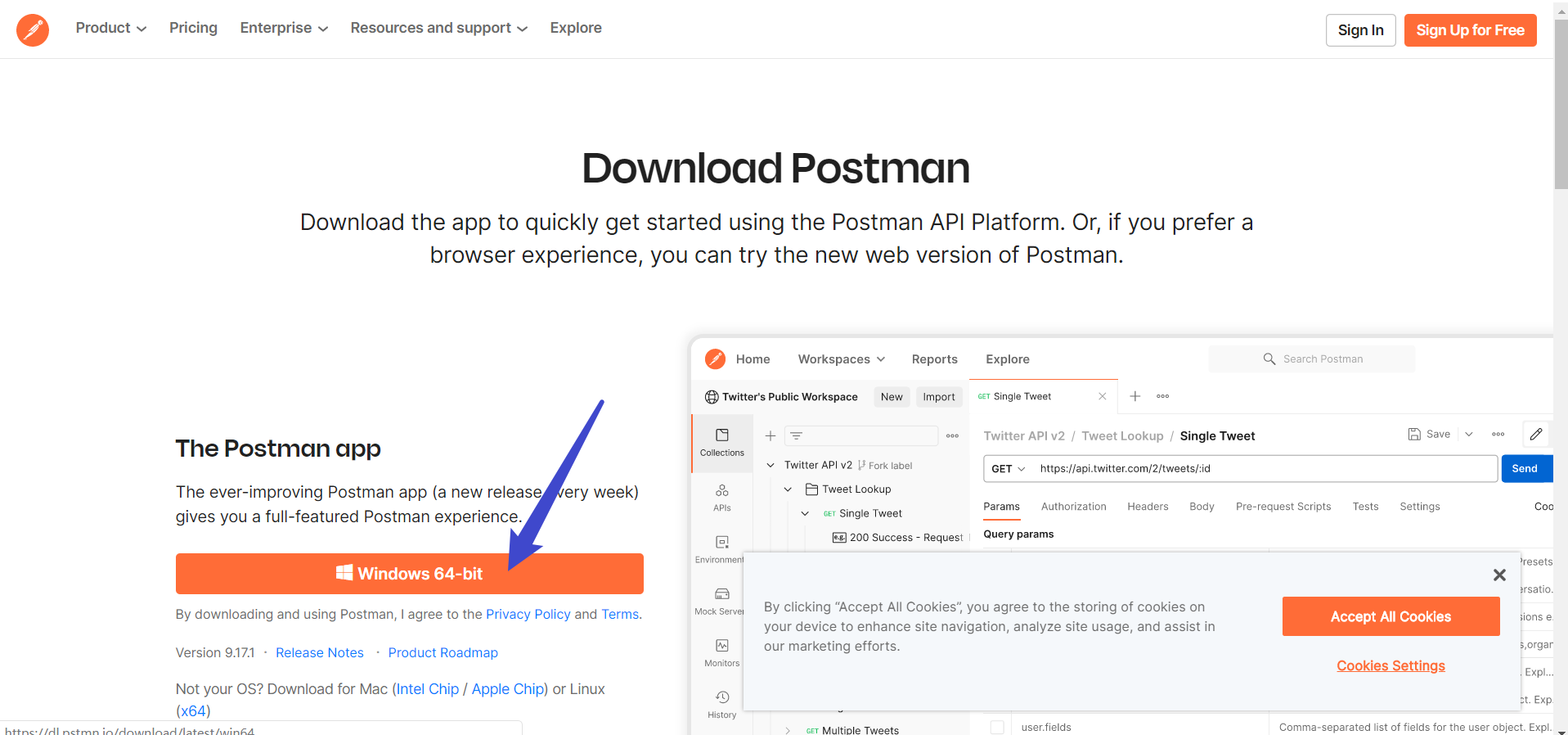Click the page vertical scrollbar

(1561, 367)
